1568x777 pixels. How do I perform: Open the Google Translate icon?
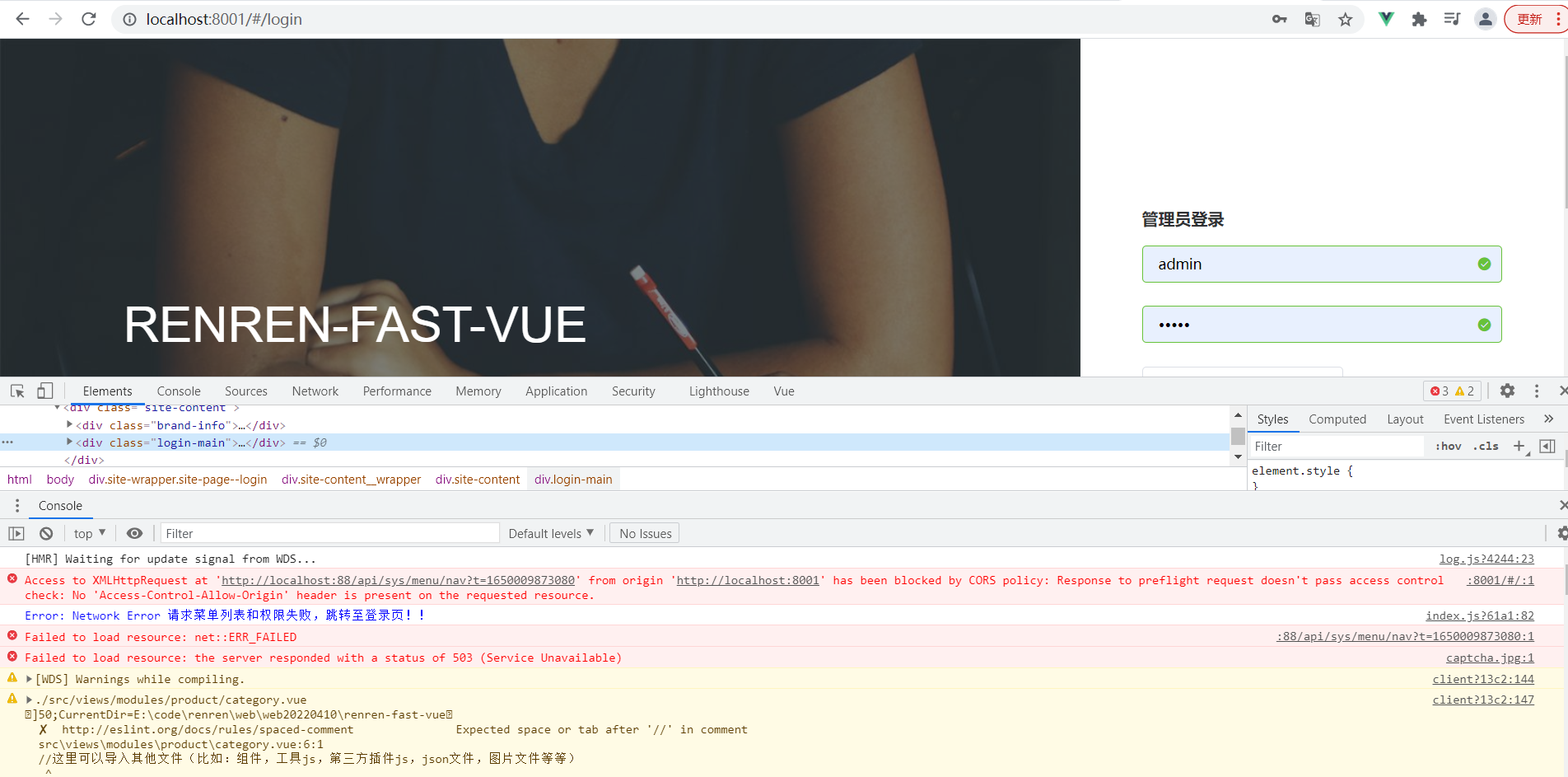pos(1313,19)
